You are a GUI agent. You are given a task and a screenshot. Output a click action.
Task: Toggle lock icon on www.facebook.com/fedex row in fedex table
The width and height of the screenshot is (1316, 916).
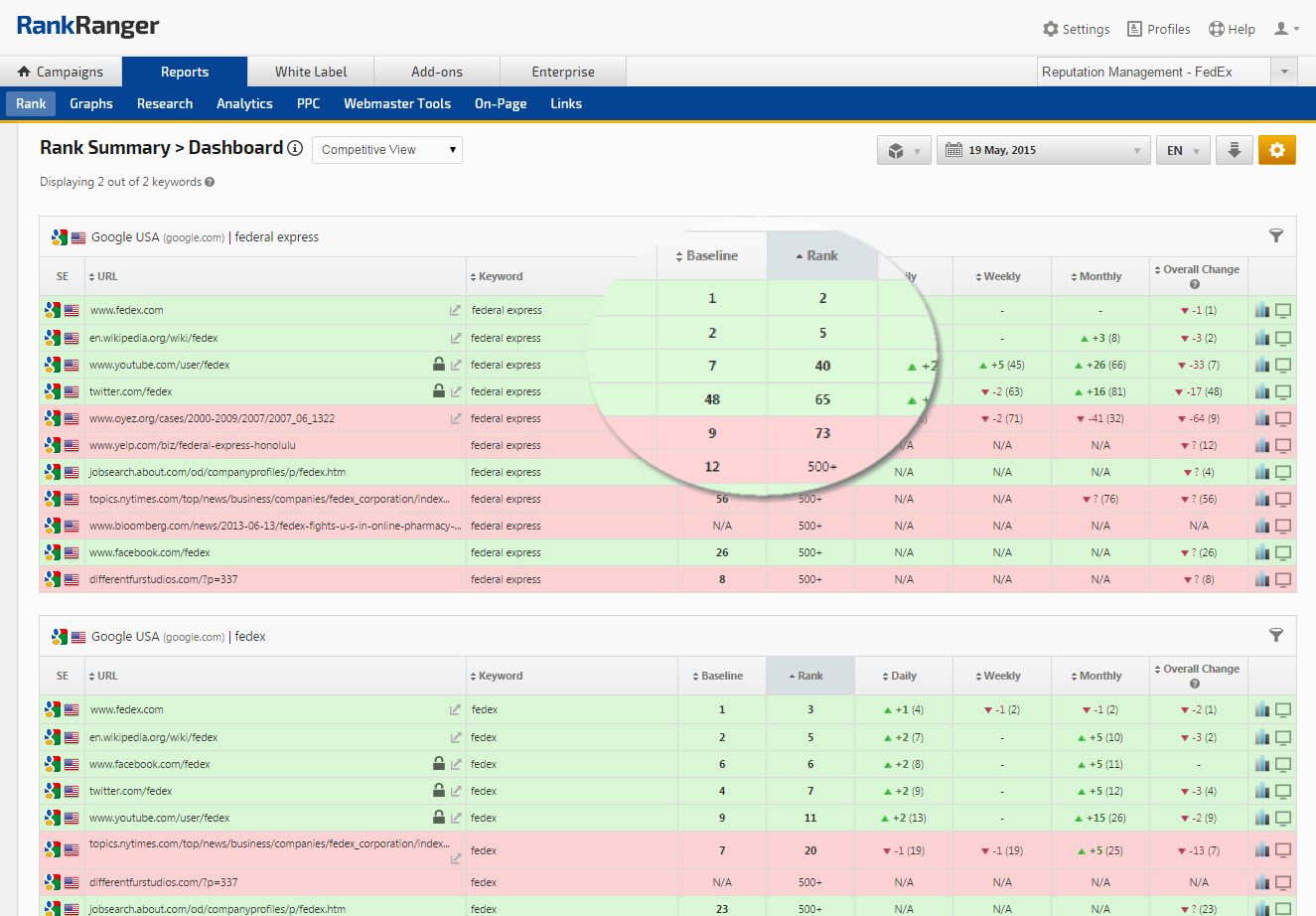tap(438, 764)
